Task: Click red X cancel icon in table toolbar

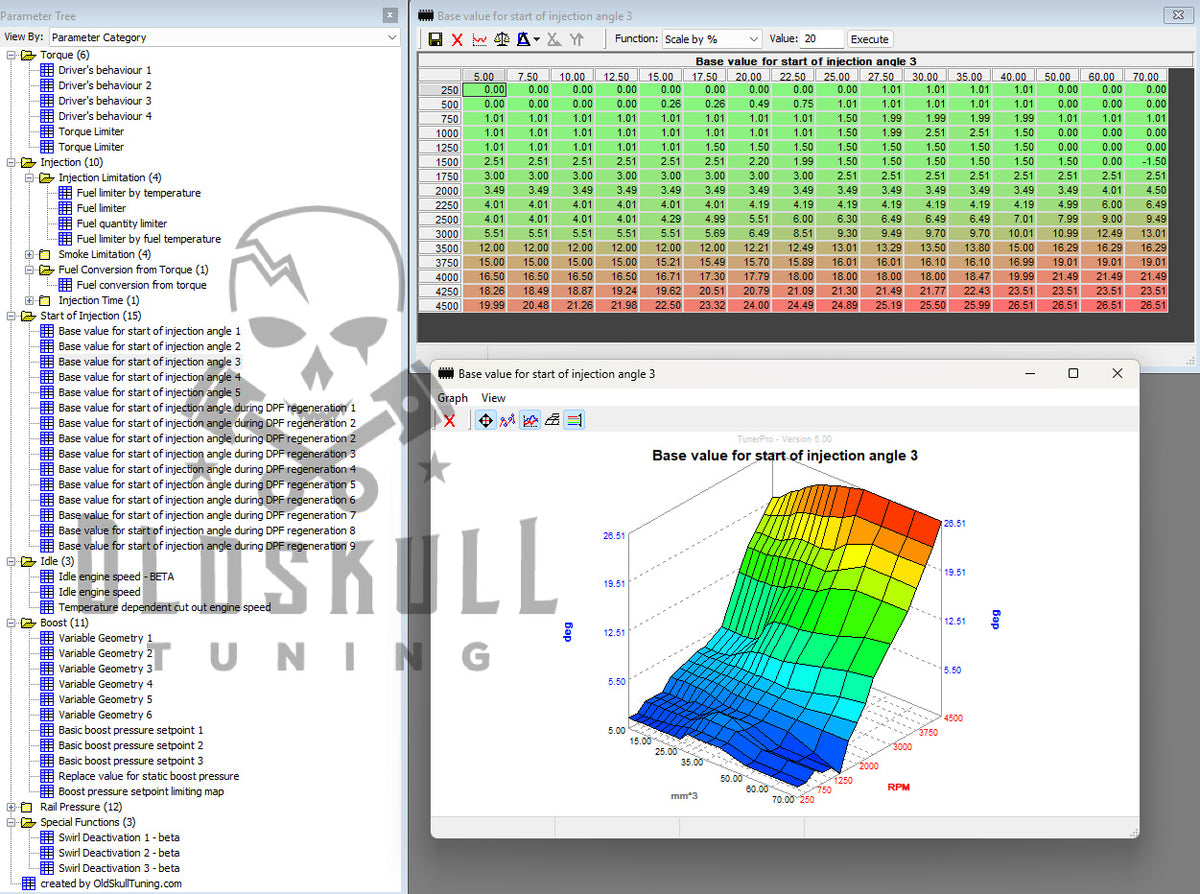Action: point(457,39)
